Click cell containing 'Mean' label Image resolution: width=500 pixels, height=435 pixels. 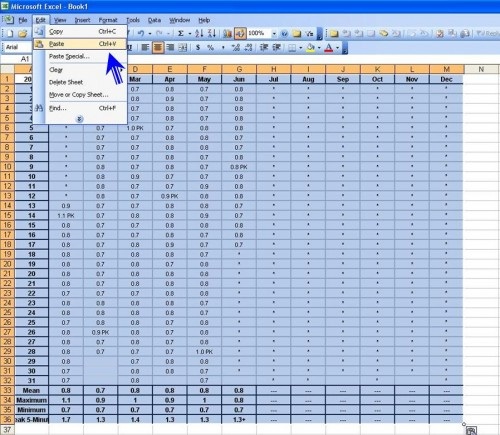pos(31,390)
